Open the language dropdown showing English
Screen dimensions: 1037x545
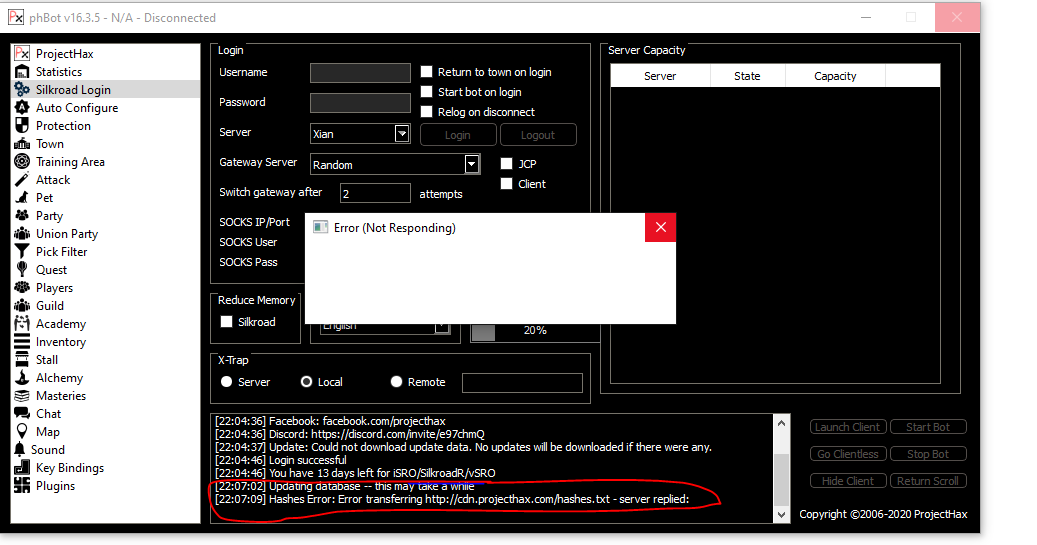pyautogui.click(x=441, y=326)
